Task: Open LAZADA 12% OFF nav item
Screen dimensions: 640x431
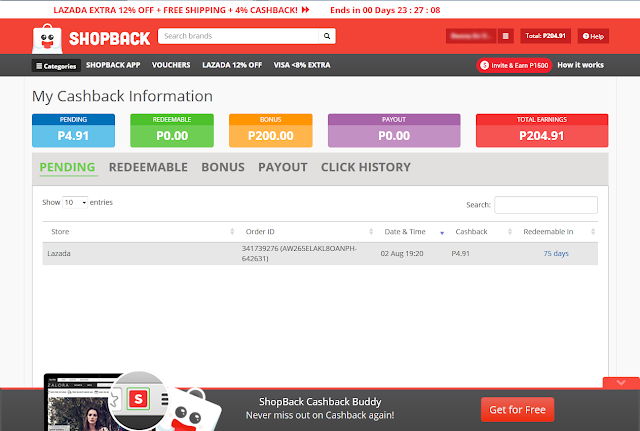Action: click(x=232, y=65)
